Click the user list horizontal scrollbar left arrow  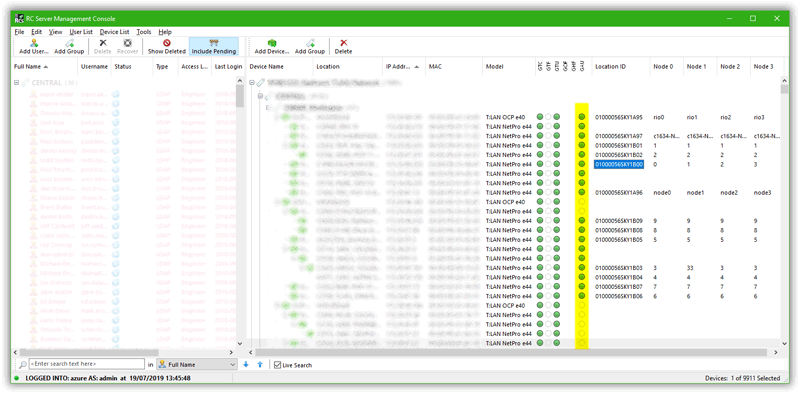[x=16, y=353]
